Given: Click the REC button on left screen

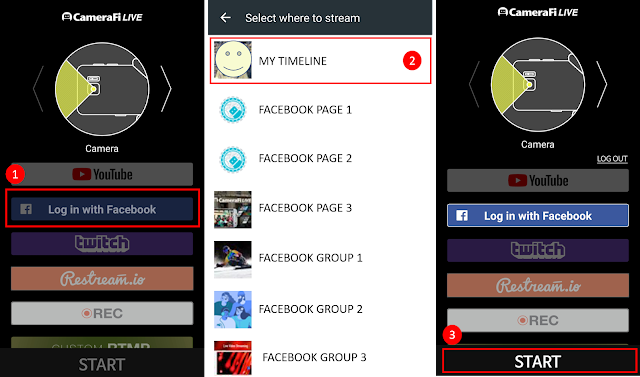Looking at the screenshot, I should click(102, 313).
